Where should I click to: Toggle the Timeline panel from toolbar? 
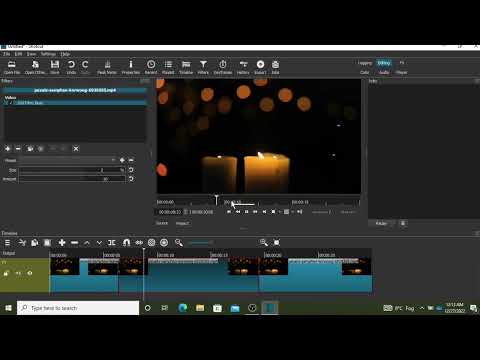pyautogui.click(x=186, y=67)
